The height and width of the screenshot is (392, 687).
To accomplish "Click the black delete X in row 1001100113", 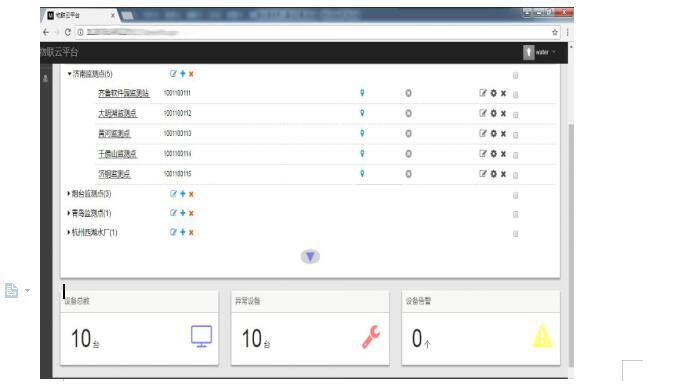I will (x=503, y=134).
